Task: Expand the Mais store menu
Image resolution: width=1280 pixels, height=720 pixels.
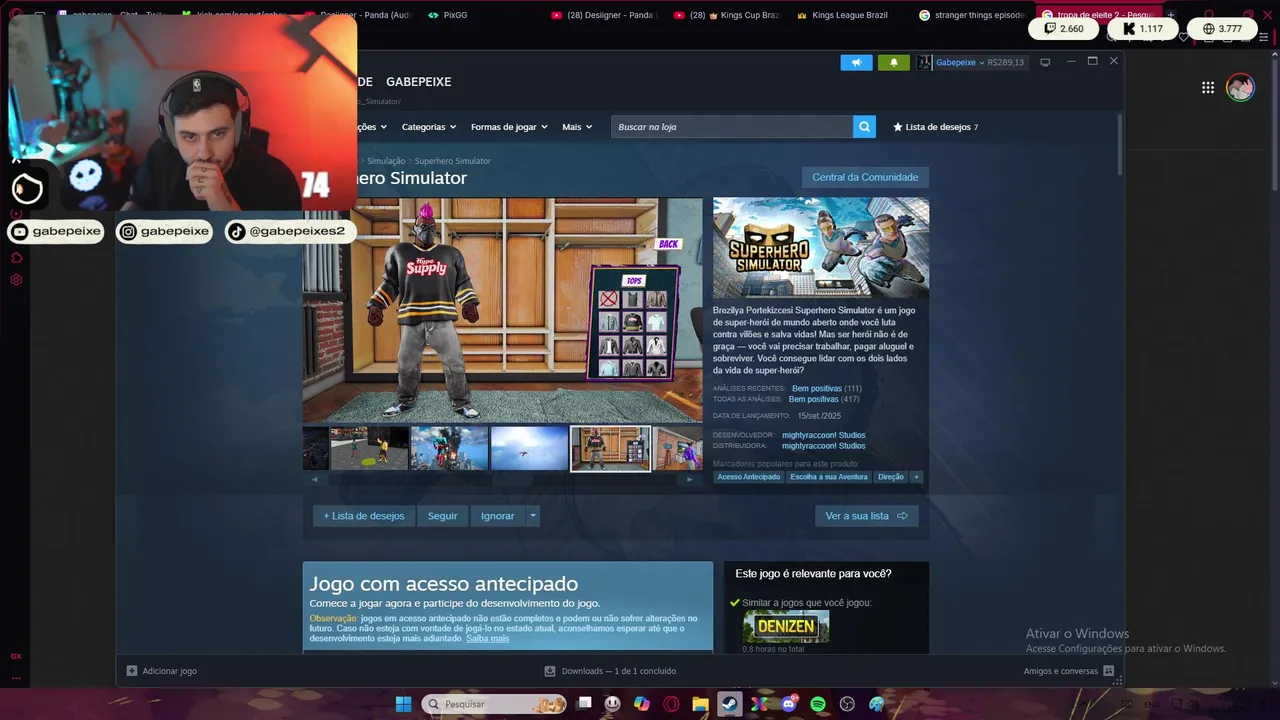Action: coord(577,127)
